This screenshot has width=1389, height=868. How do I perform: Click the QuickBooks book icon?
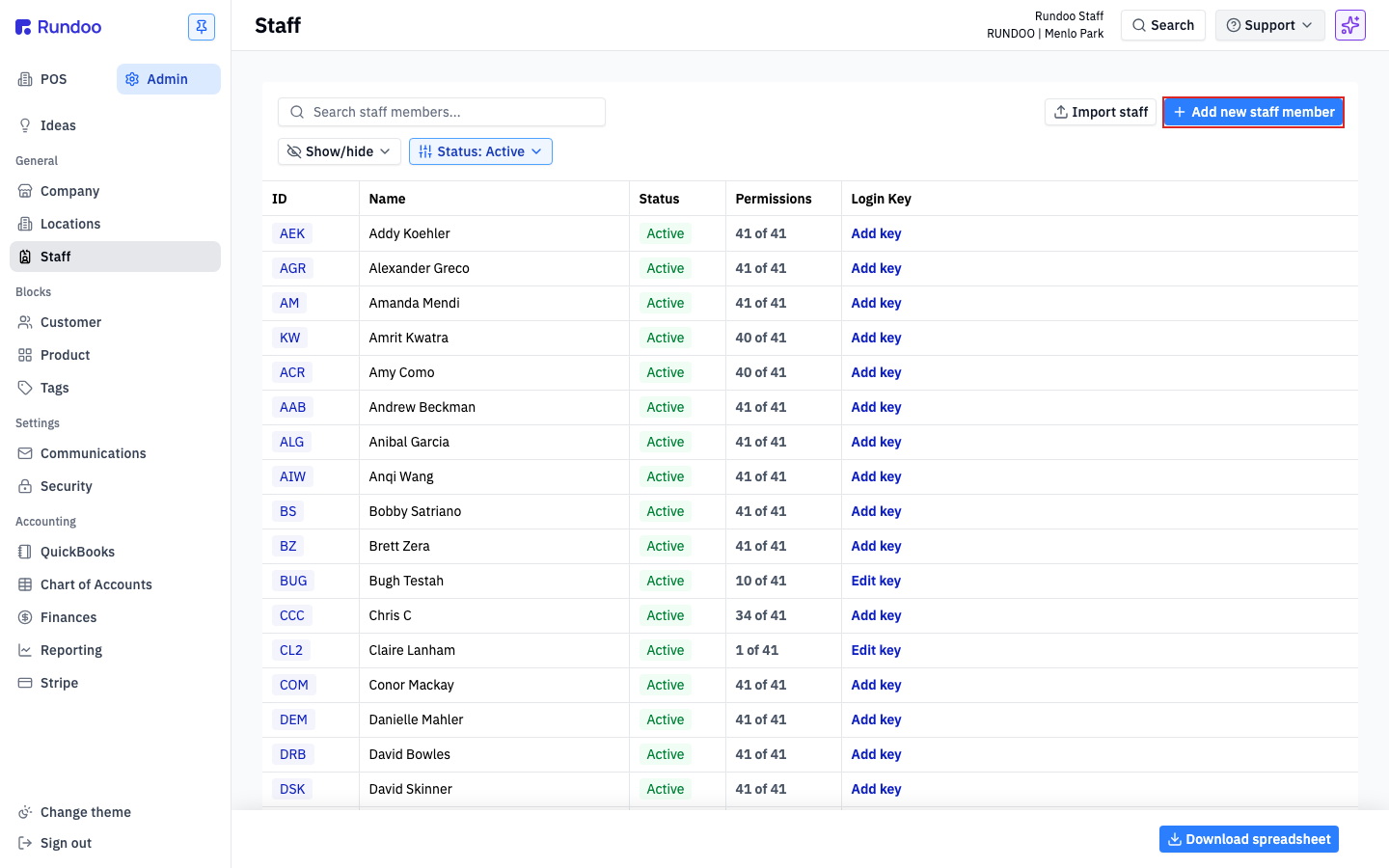[25, 552]
